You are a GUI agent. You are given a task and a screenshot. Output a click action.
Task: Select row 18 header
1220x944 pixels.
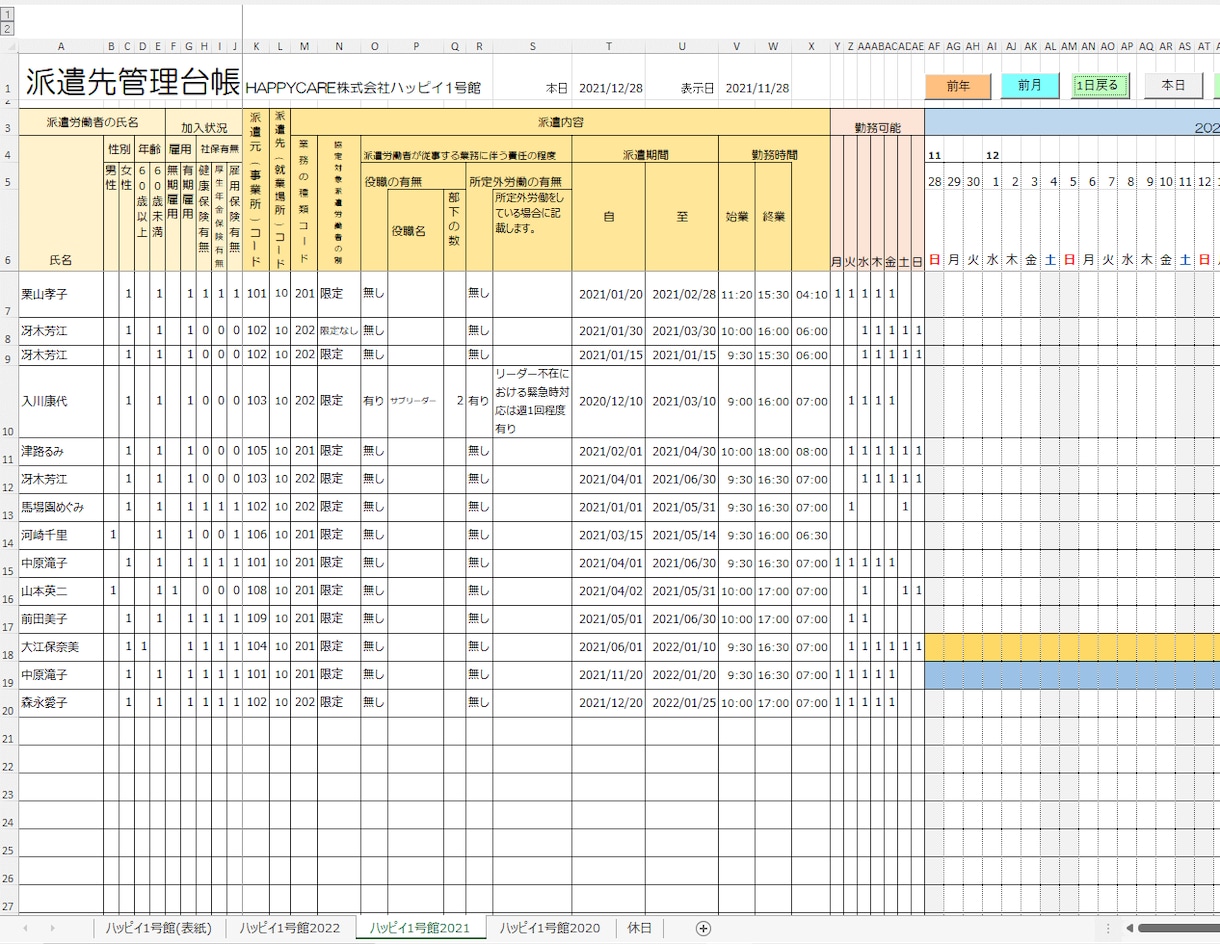coord(8,647)
